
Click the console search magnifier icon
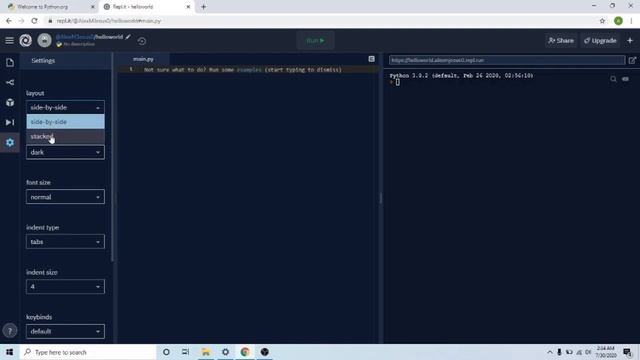tap(613, 79)
